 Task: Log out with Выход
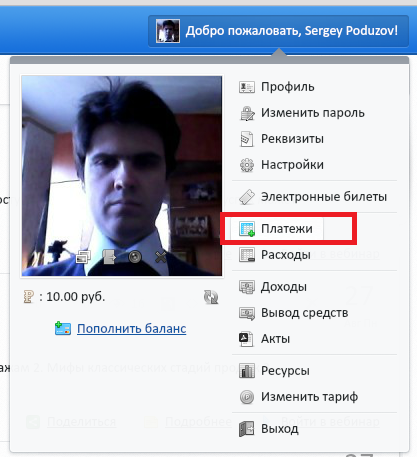point(279,429)
